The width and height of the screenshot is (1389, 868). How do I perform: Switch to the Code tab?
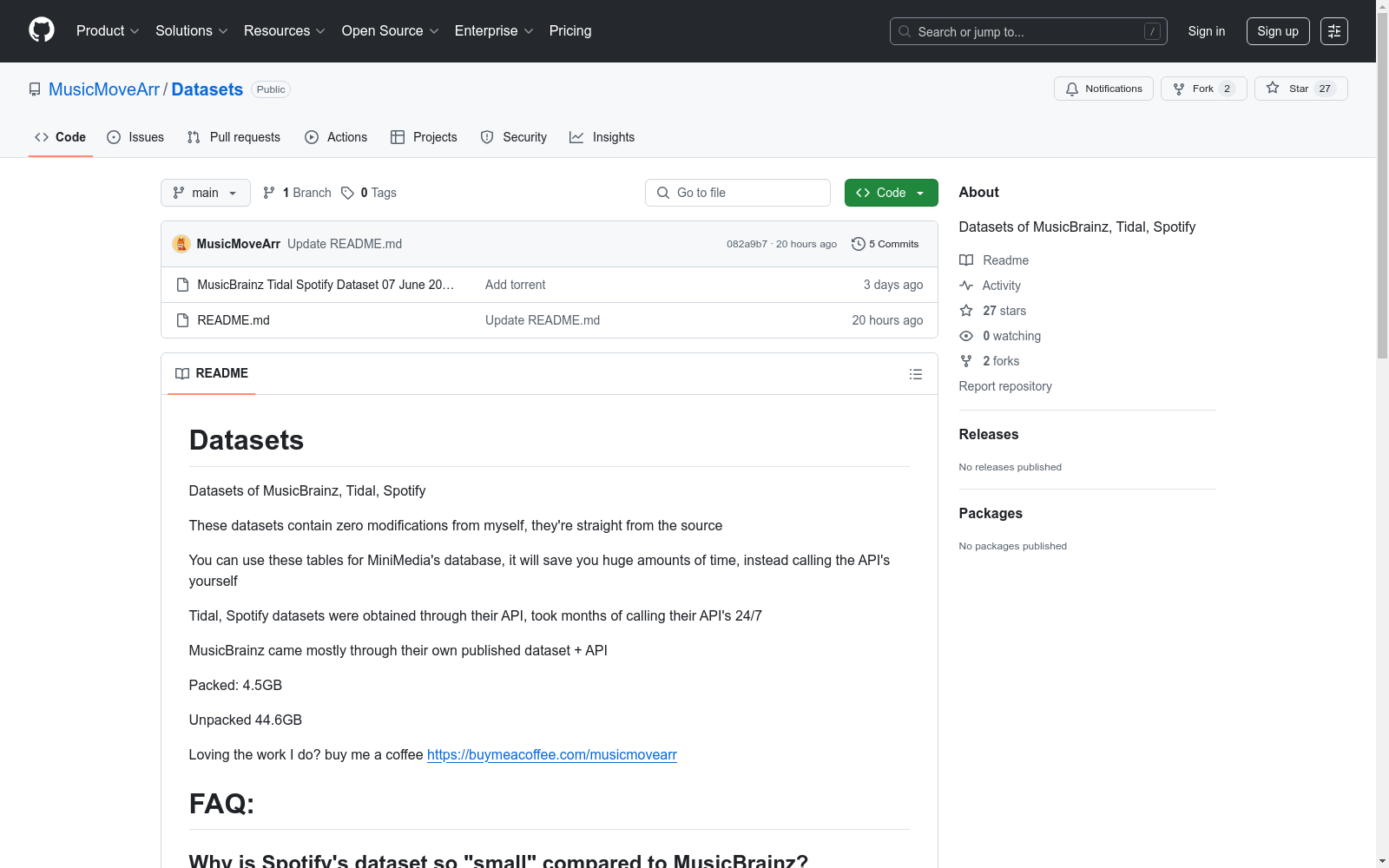pyautogui.click(x=61, y=137)
